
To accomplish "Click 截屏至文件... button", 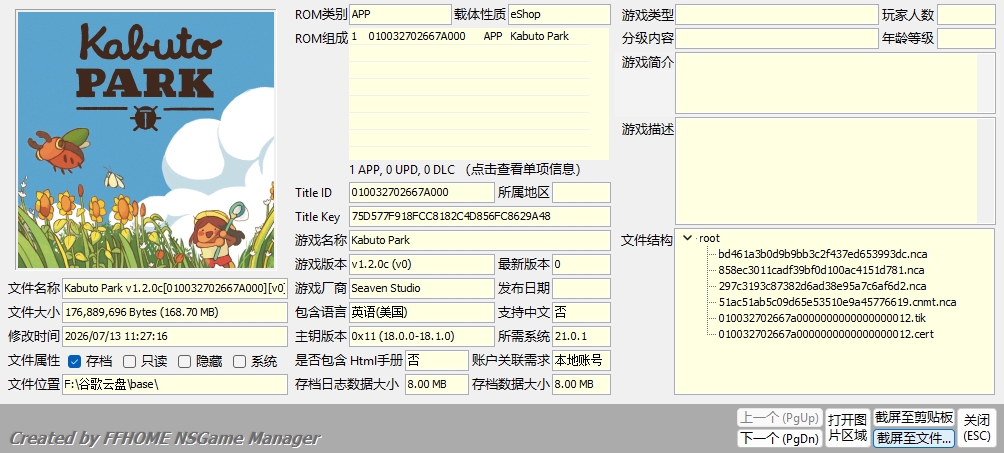I will click(x=914, y=438).
